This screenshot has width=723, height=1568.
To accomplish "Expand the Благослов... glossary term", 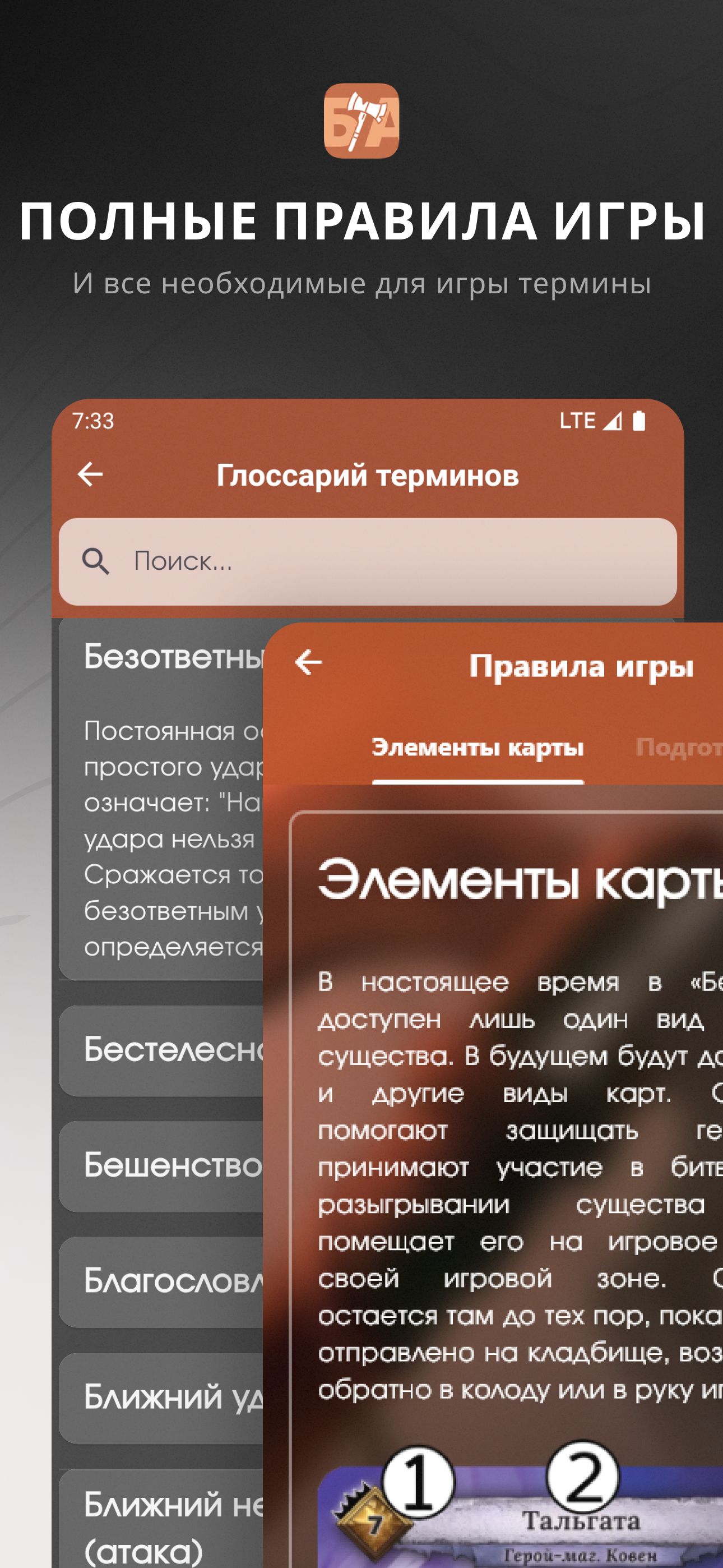I will point(161,1282).
